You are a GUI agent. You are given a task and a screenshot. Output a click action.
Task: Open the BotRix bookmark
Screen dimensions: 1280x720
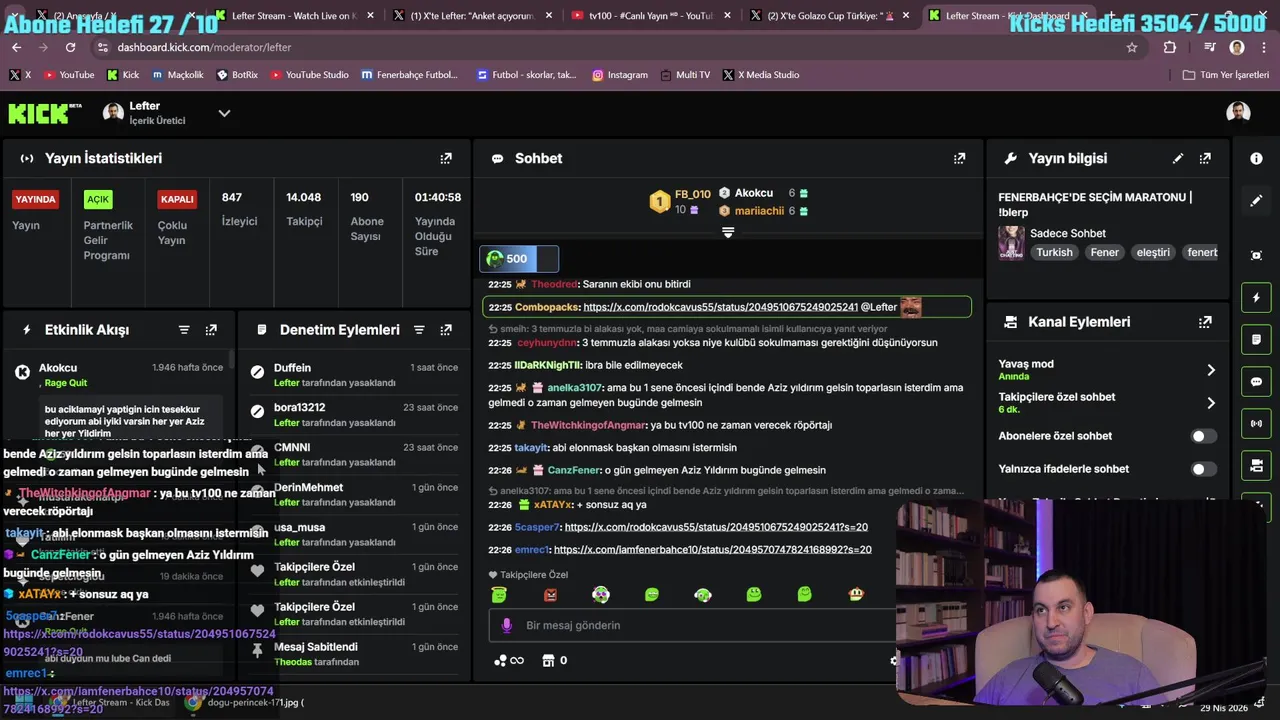pyautogui.click(x=237, y=75)
